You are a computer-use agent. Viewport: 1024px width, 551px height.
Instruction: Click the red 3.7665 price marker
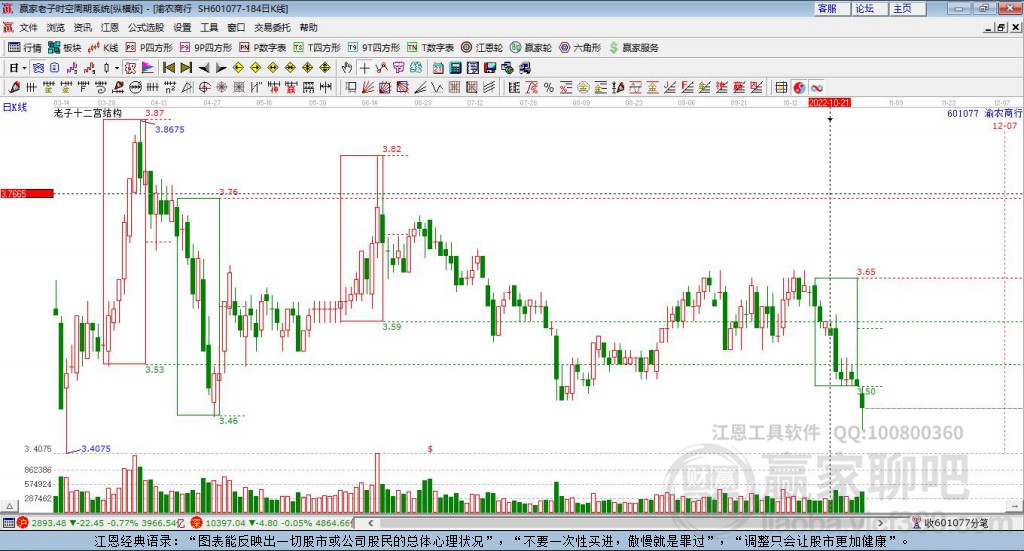pyautogui.click(x=26, y=193)
